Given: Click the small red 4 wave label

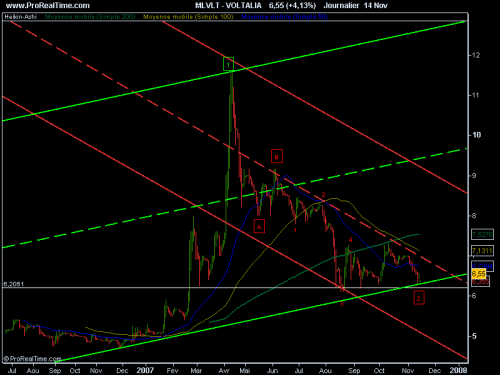Looking at the screenshot, I should [350, 240].
